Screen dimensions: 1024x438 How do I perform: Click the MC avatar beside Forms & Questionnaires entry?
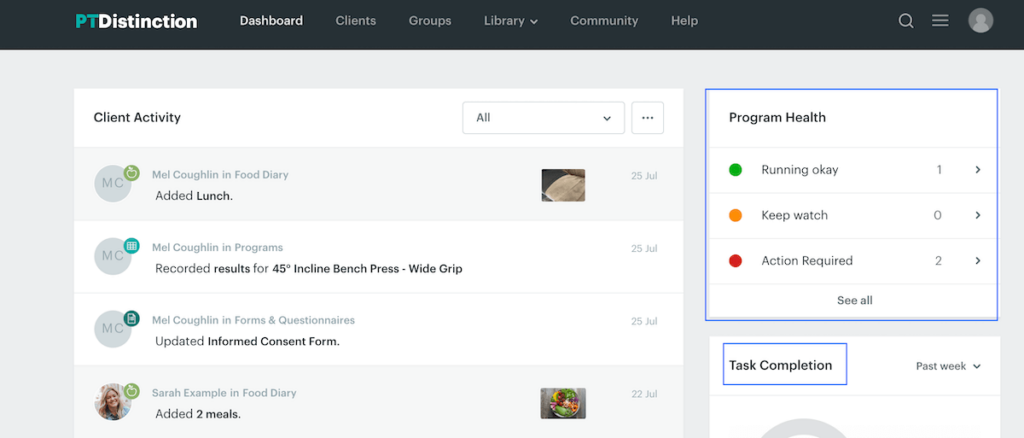[113, 329]
